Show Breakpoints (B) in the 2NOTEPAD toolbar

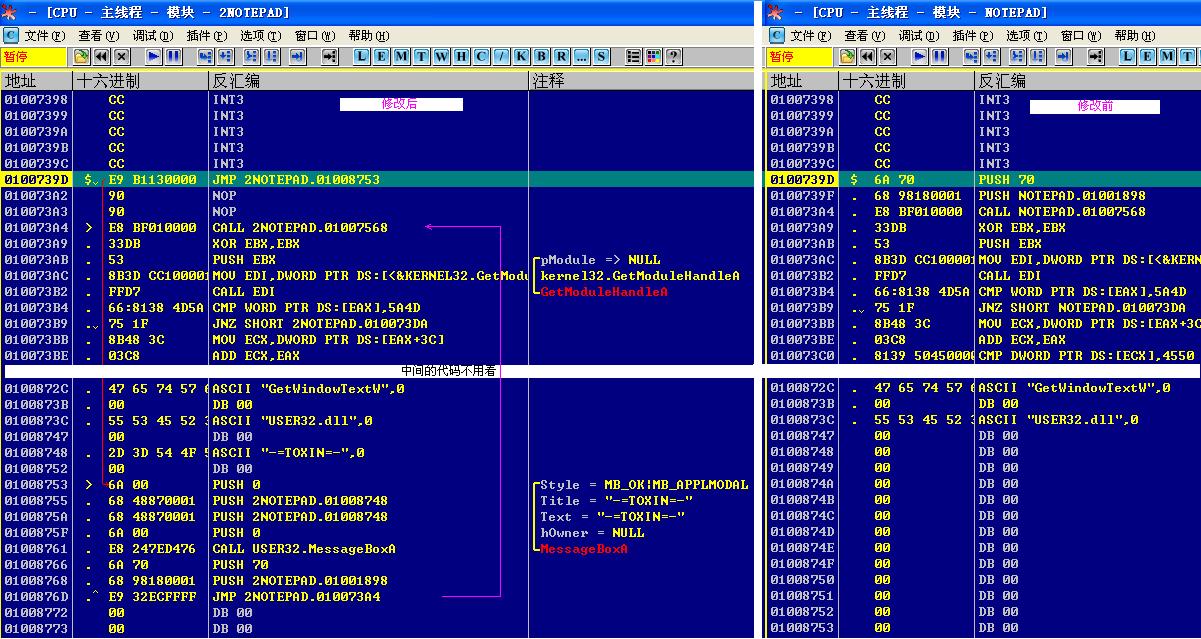click(542, 57)
